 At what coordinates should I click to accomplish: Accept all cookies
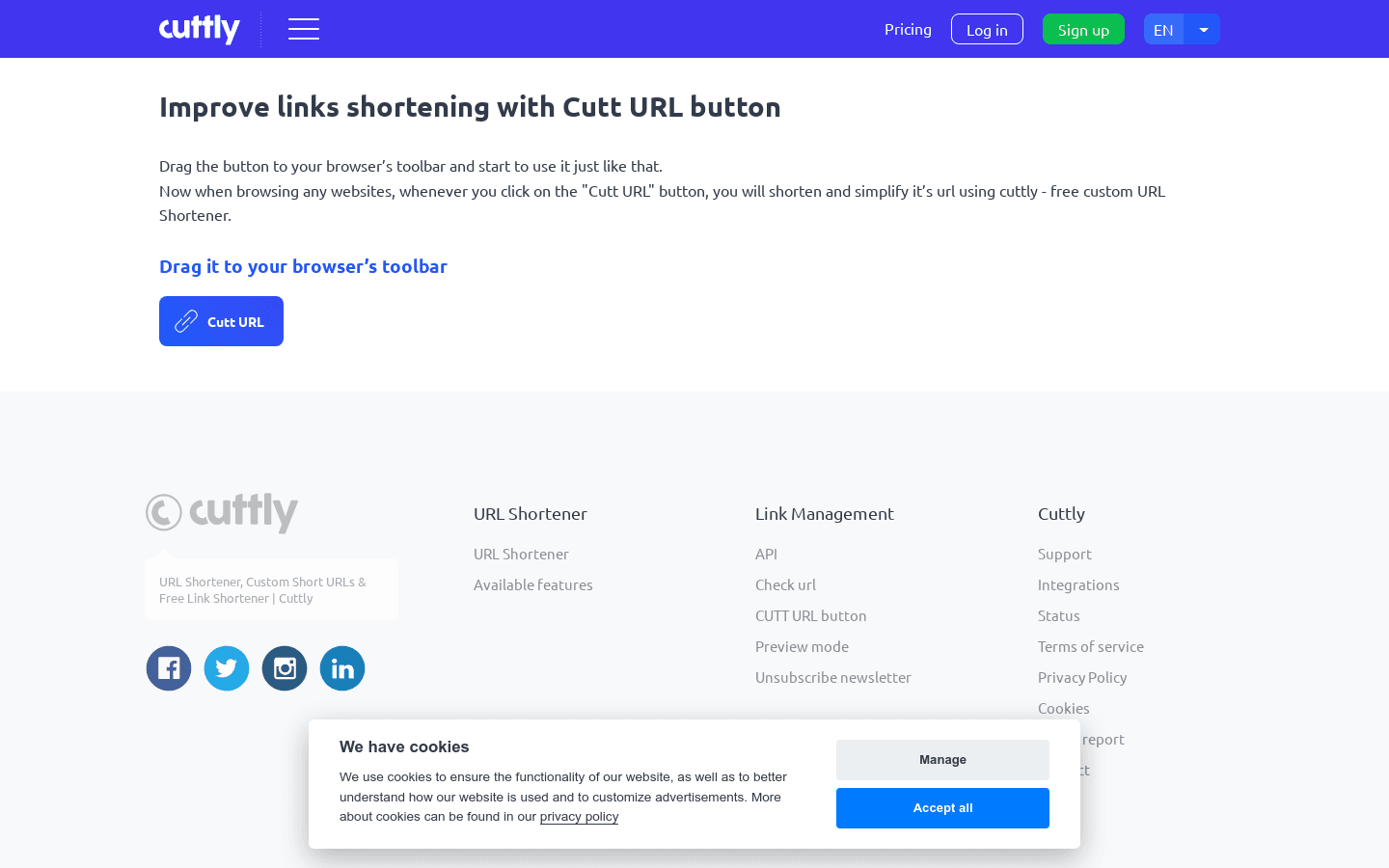pyautogui.click(x=942, y=808)
